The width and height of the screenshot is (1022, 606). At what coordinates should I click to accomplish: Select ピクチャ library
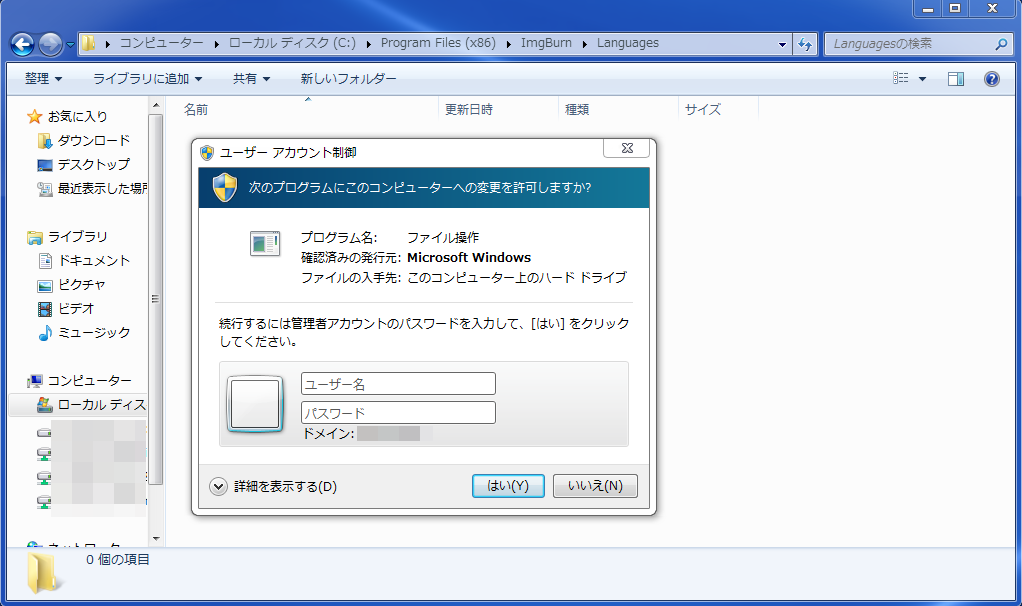click(81, 285)
